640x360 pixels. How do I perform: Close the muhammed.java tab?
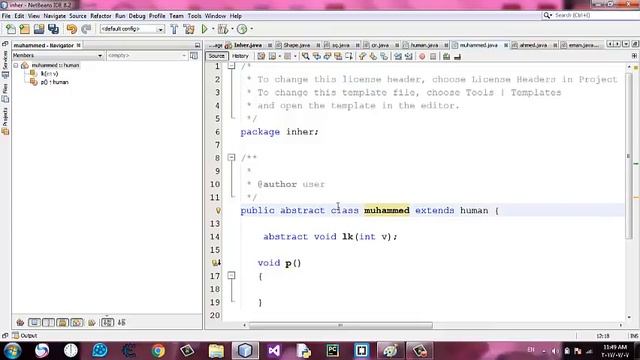tap(506, 45)
